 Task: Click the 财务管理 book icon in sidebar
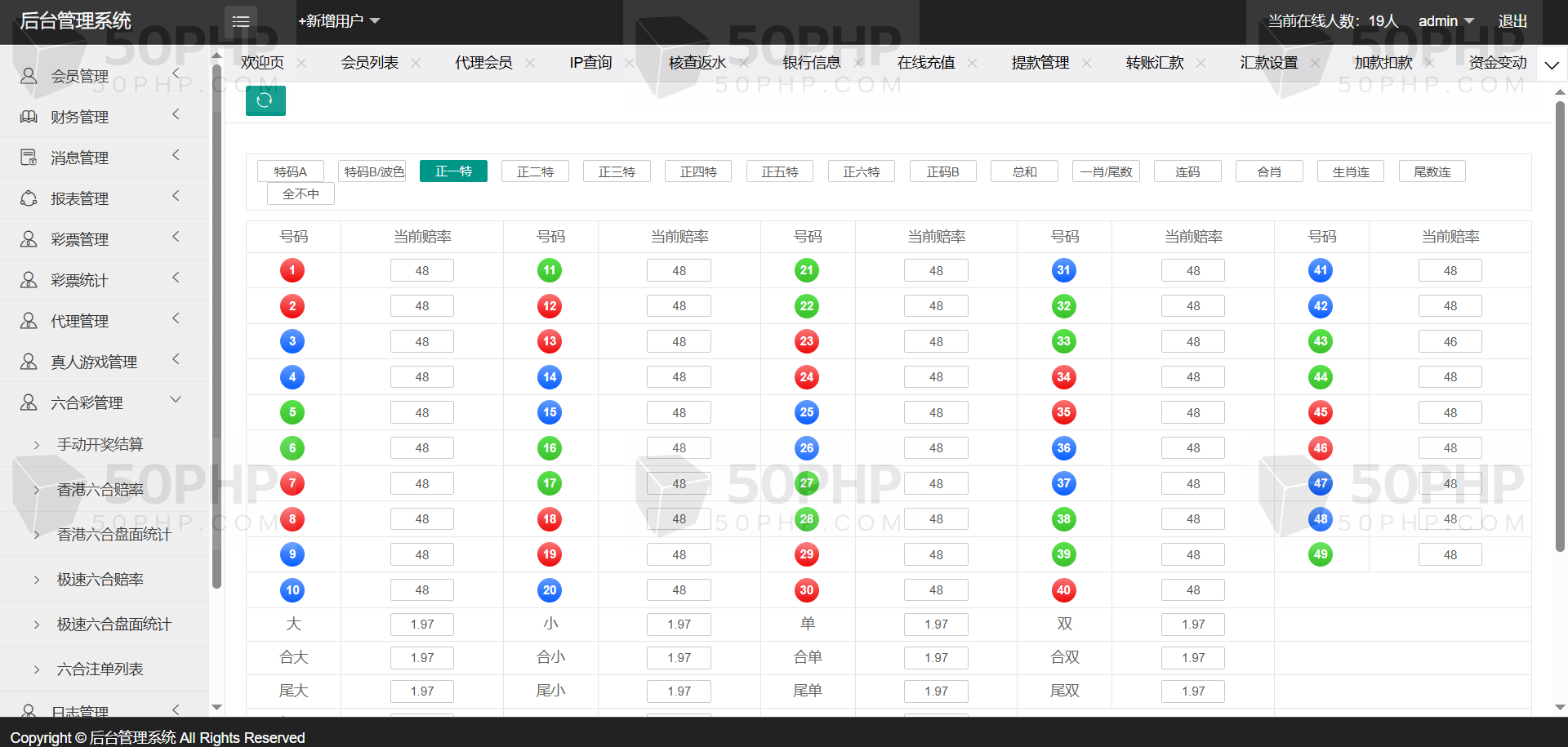29,117
